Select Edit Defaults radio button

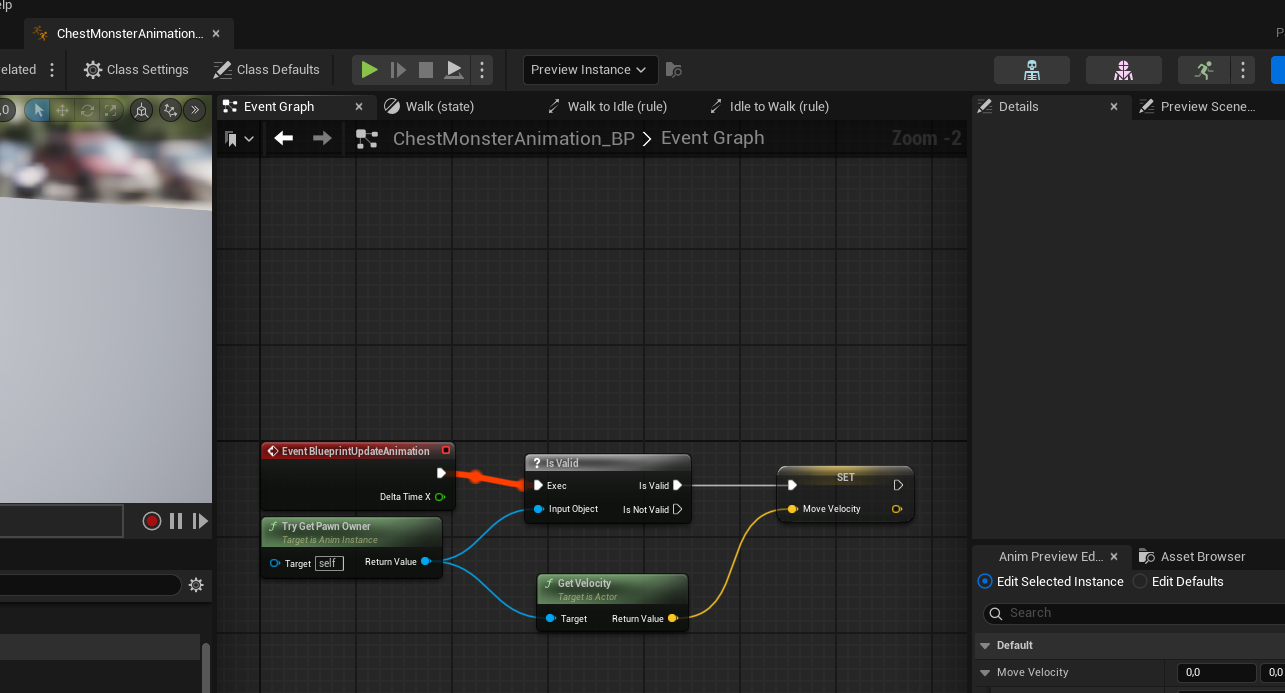point(1140,582)
